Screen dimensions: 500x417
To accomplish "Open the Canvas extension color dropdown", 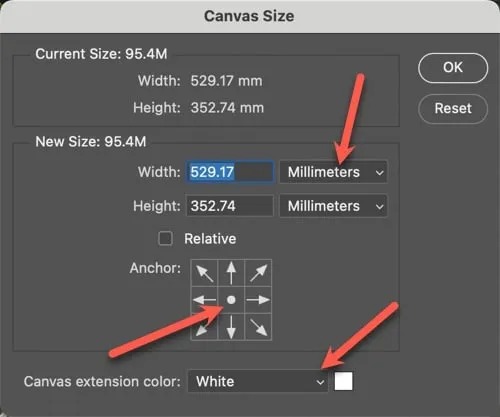I will point(258,381).
